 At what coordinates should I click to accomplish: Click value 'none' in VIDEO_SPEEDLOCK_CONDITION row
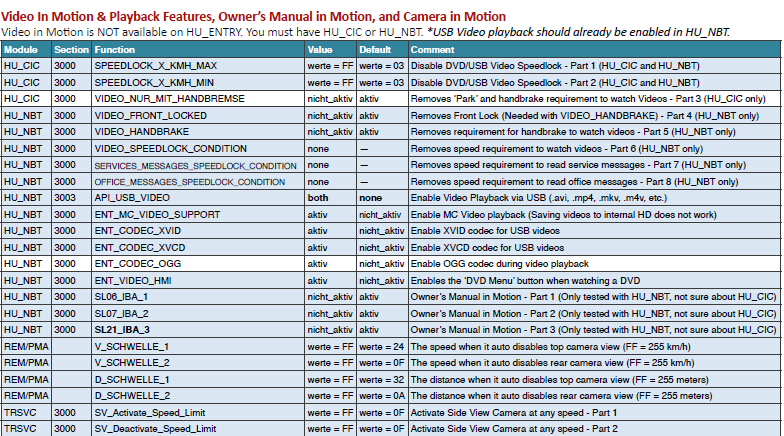[x=318, y=148]
